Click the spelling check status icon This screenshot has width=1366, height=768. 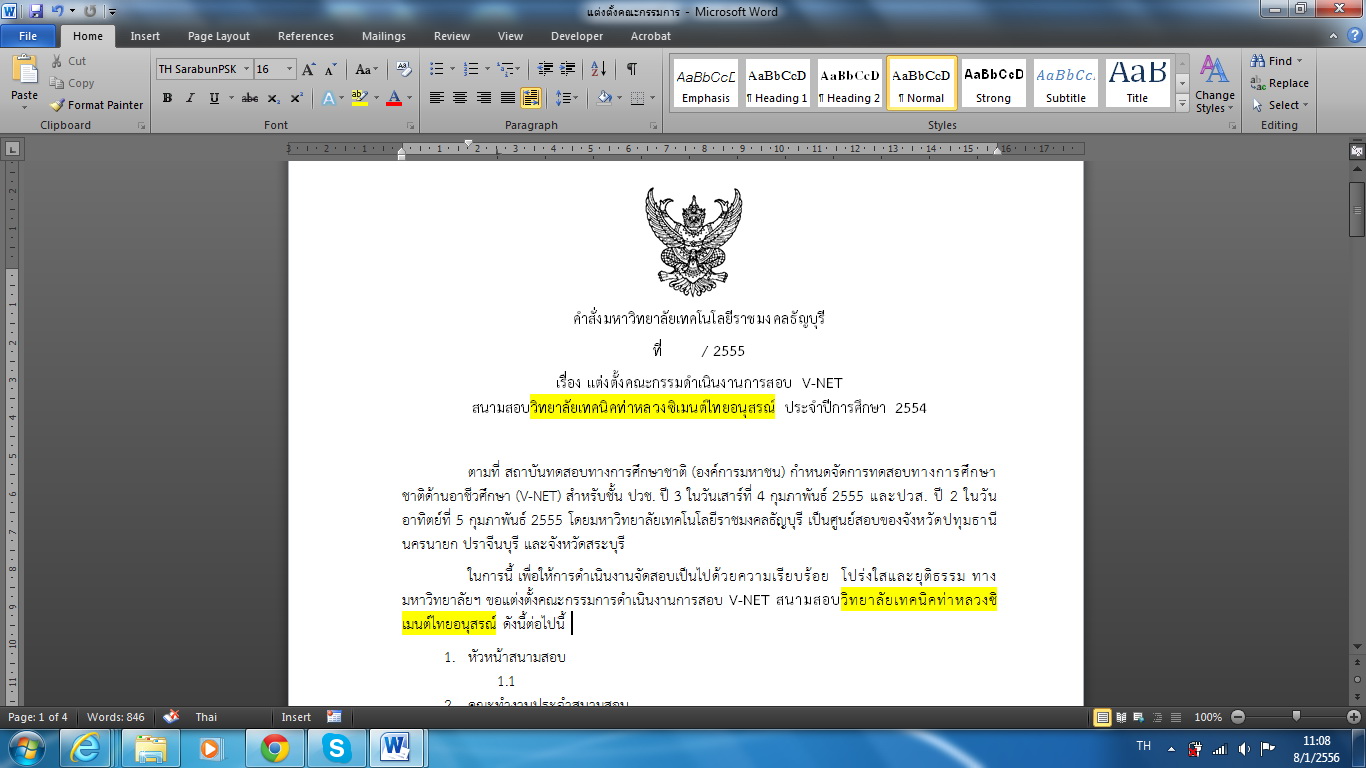(x=172, y=717)
